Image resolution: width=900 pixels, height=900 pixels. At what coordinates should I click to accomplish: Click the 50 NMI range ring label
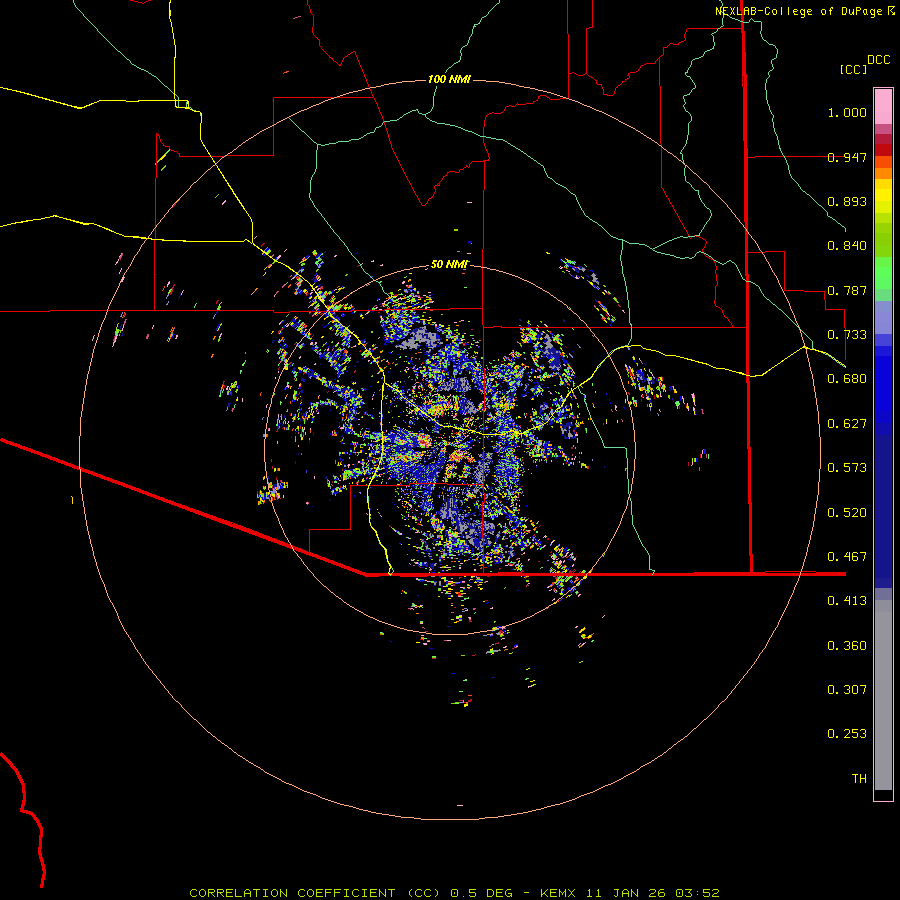[x=449, y=265]
